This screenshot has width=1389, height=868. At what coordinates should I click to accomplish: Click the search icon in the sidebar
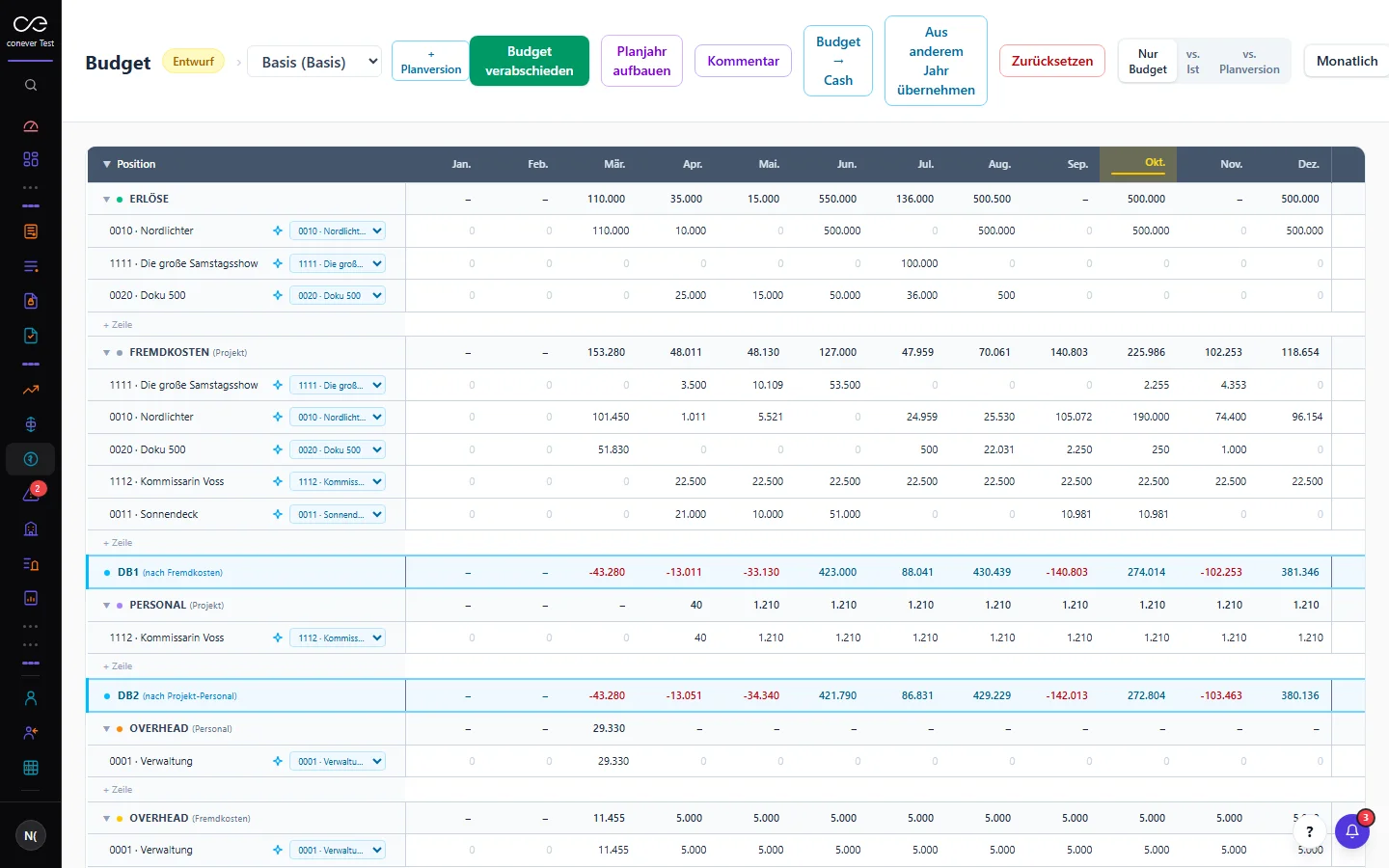(31, 85)
